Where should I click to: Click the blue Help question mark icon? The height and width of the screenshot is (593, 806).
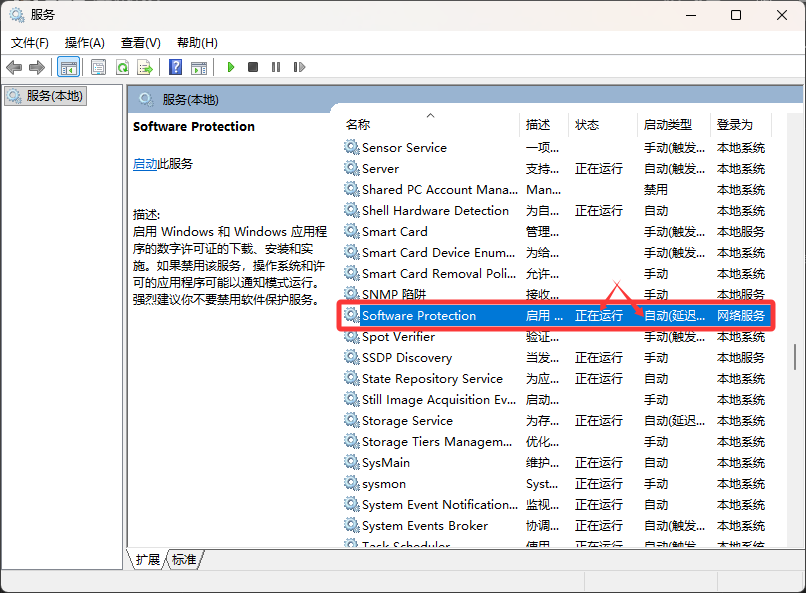(x=175, y=67)
